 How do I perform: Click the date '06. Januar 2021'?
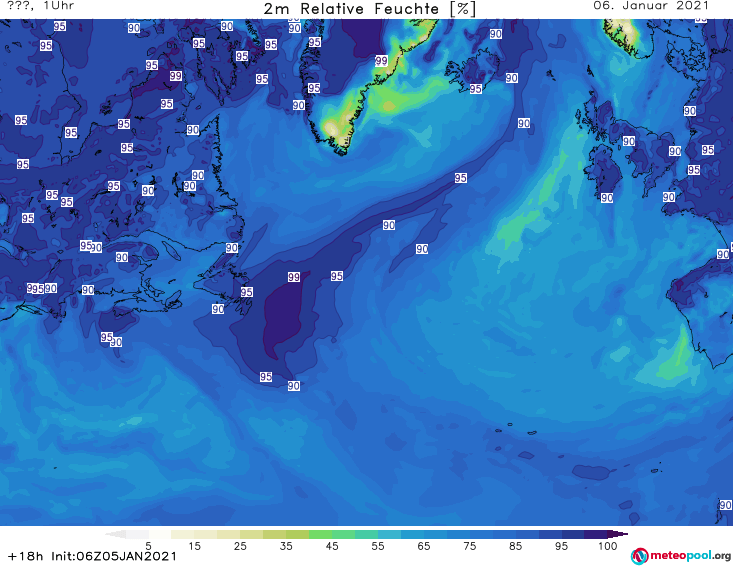tap(651, 6)
